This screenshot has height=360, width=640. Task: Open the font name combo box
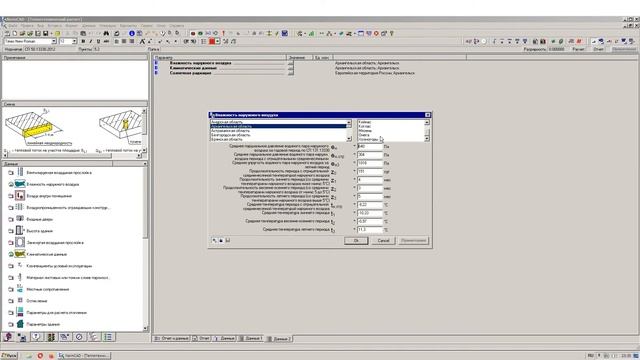tap(30, 41)
